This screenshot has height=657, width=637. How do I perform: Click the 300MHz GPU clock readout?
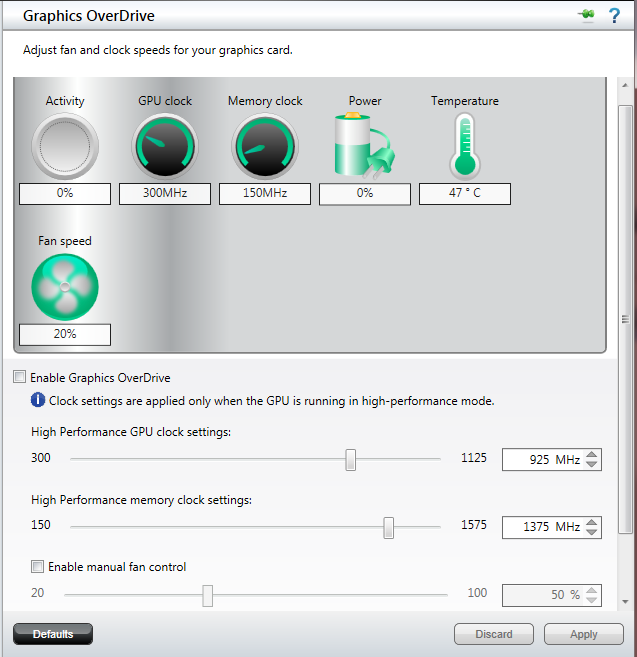pyautogui.click(x=165, y=194)
